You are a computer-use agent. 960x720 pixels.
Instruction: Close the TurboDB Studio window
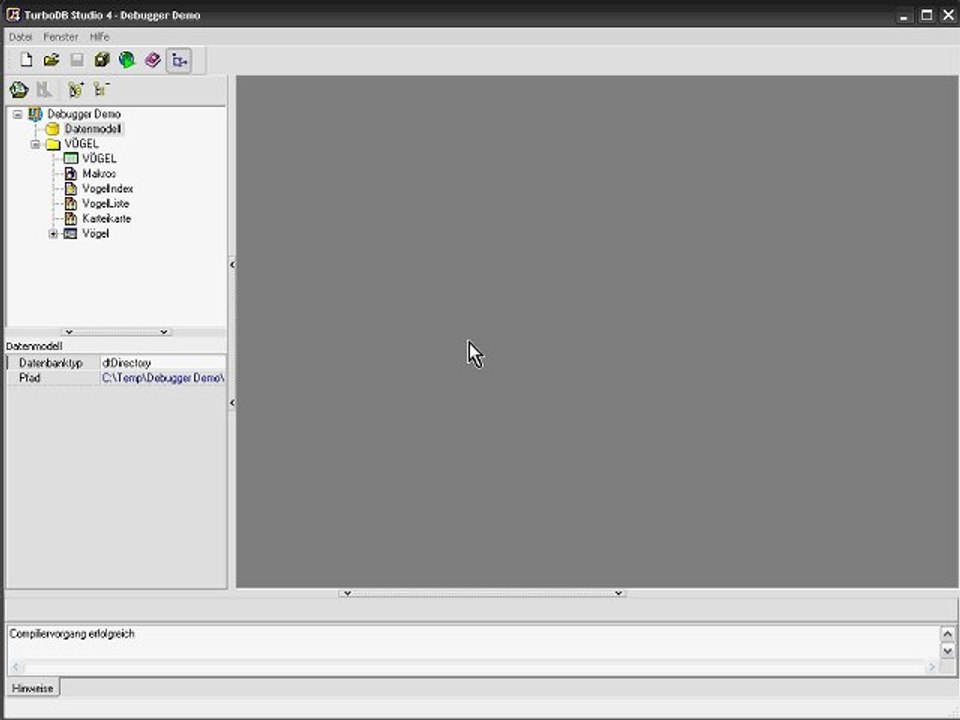click(x=948, y=15)
